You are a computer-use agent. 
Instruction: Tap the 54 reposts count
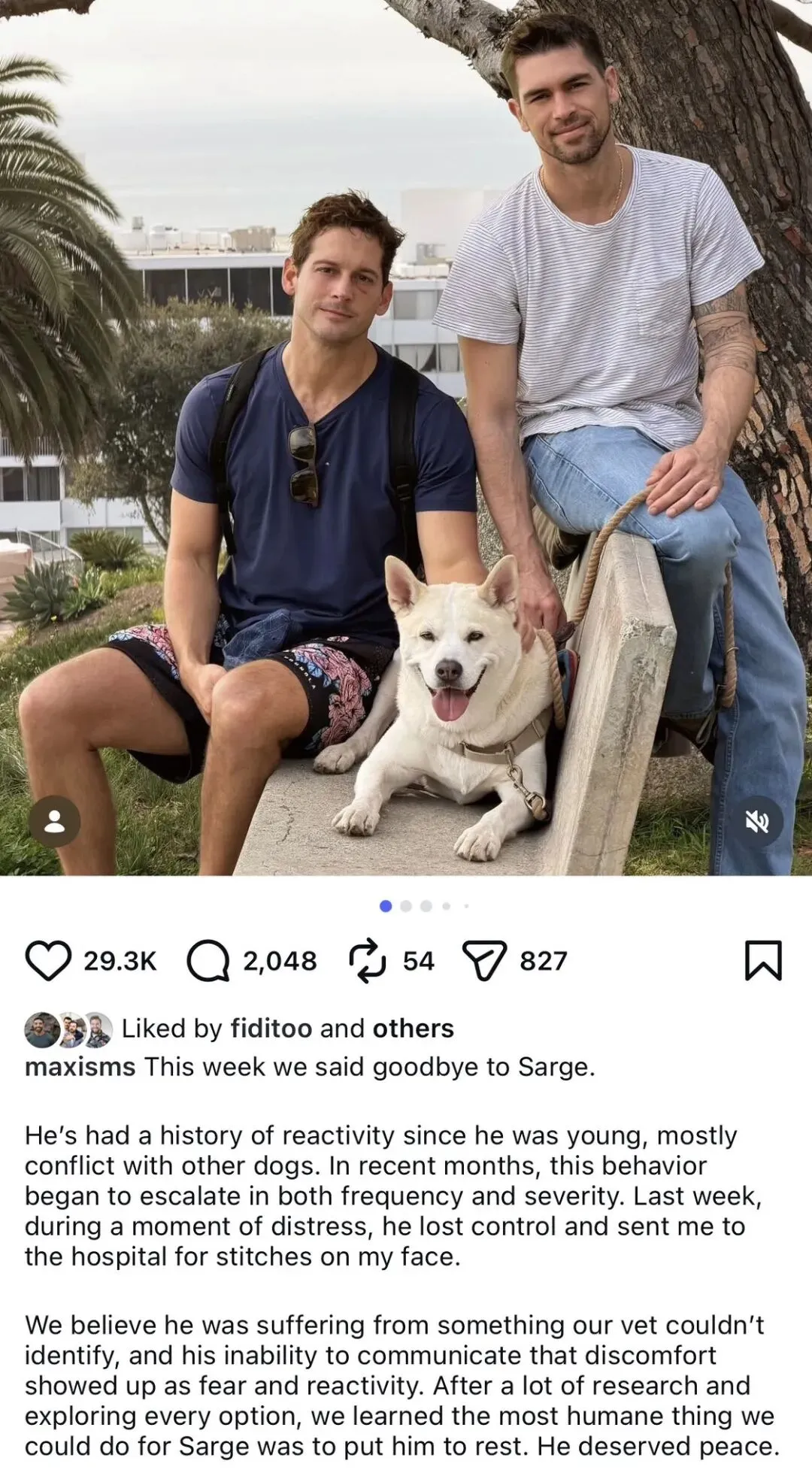pos(419,961)
